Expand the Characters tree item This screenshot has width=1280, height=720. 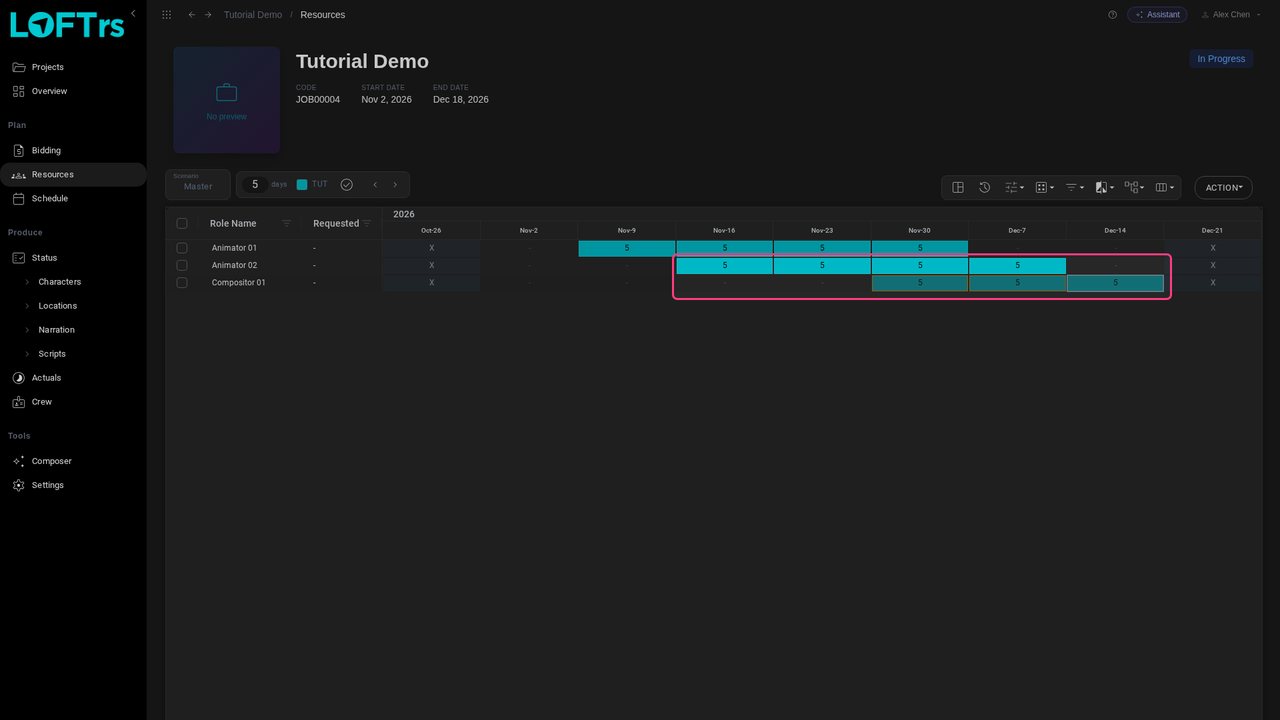(27, 282)
